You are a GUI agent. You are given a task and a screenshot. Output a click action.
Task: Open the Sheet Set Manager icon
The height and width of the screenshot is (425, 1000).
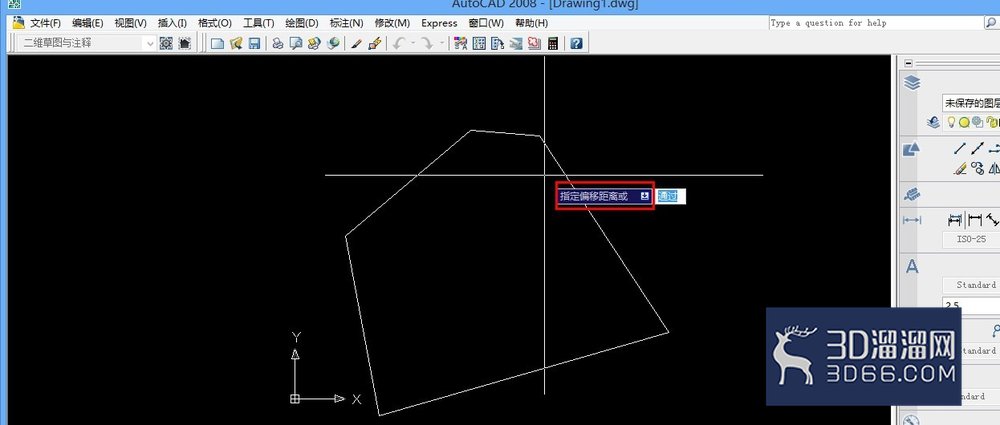click(516, 43)
